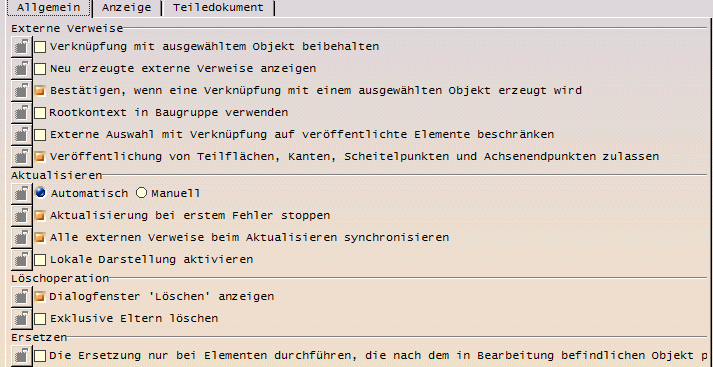Click lock icon next to 'Exklusive Eltern löschen'
The image size is (713, 367).
point(21,318)
